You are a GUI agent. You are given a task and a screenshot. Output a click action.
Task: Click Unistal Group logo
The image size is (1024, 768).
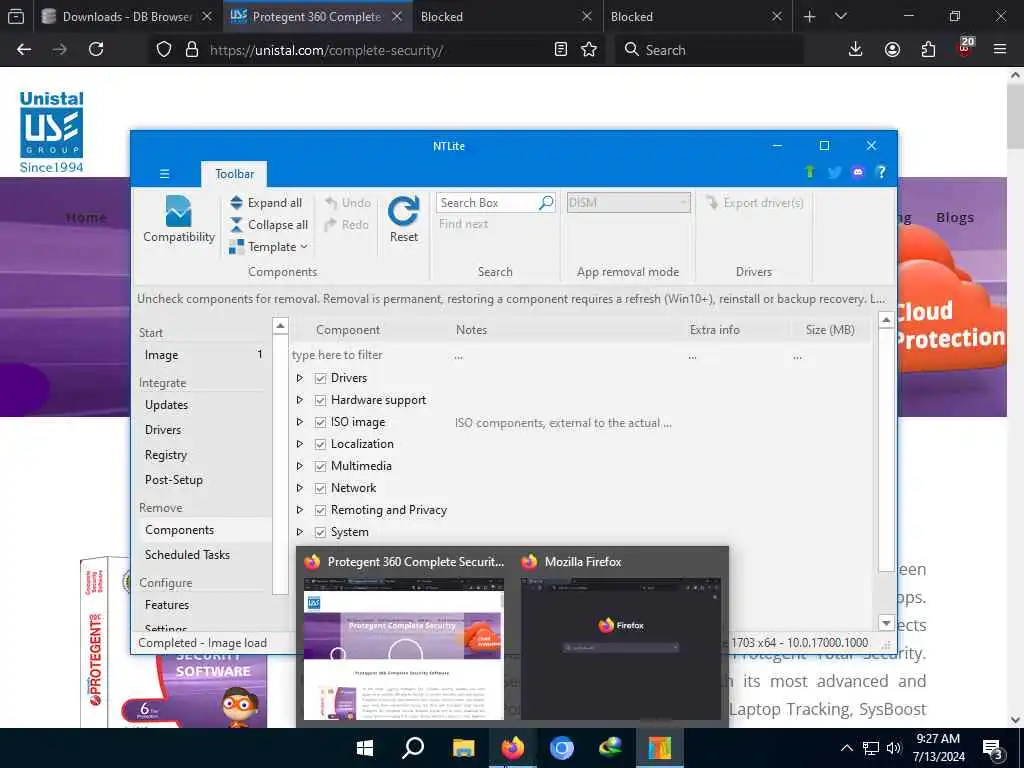click(52, 132)
